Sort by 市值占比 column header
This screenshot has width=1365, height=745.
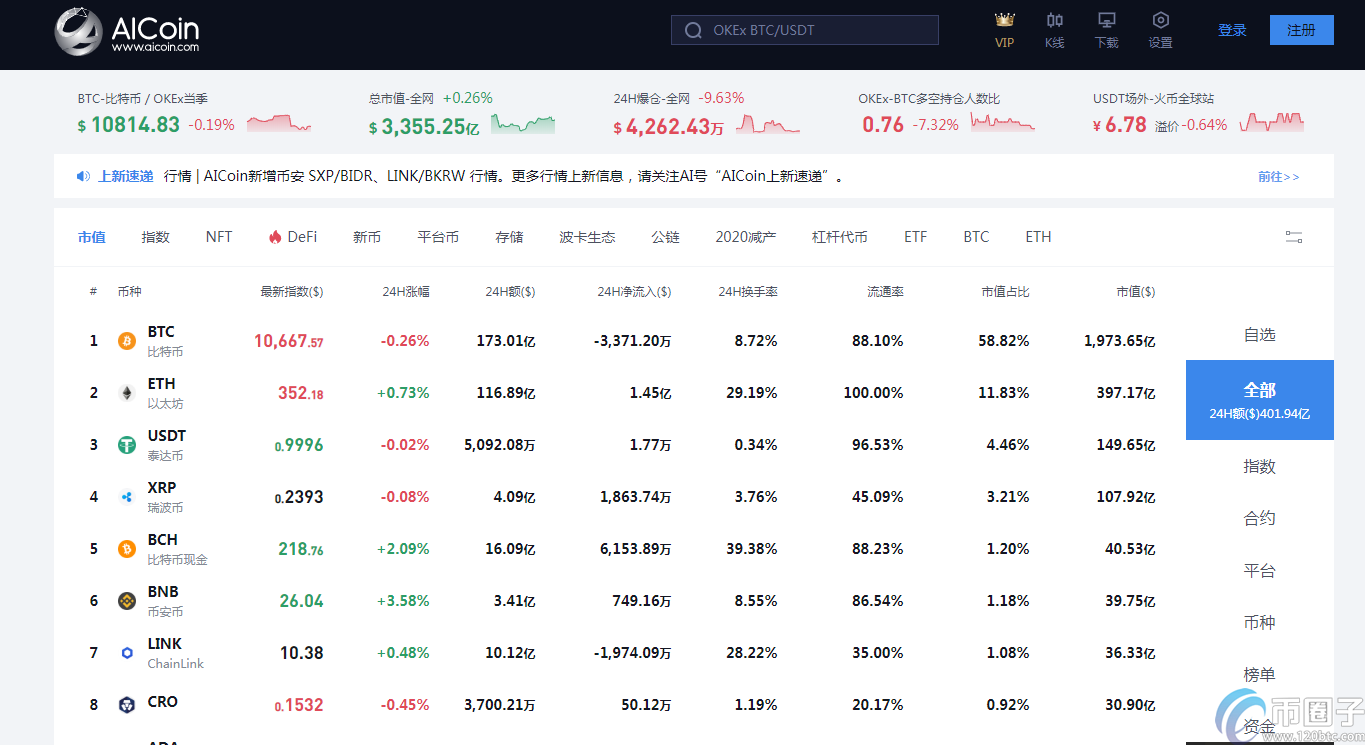coord(1005,292)
